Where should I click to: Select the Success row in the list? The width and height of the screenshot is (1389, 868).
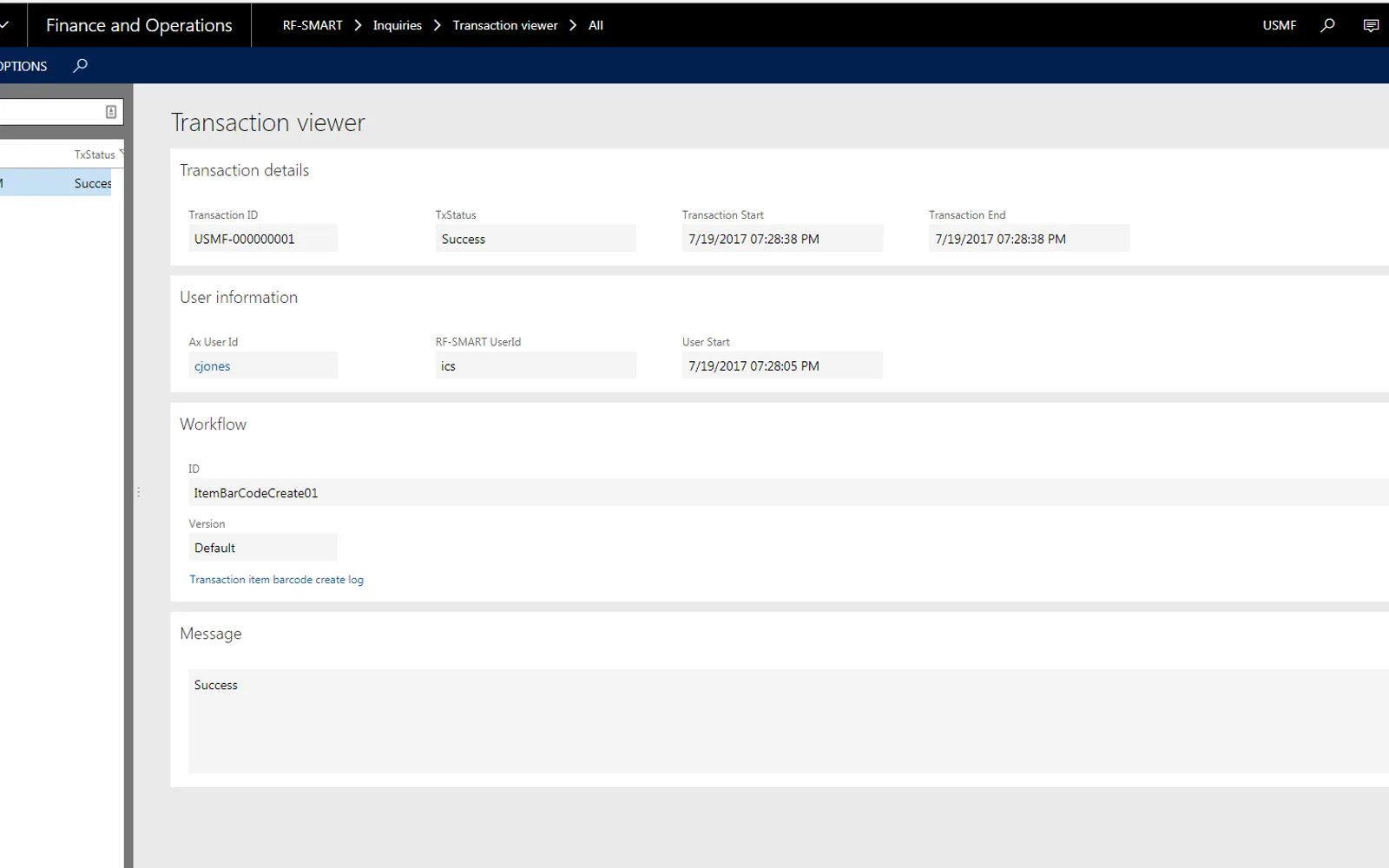(x=56, y=183)
